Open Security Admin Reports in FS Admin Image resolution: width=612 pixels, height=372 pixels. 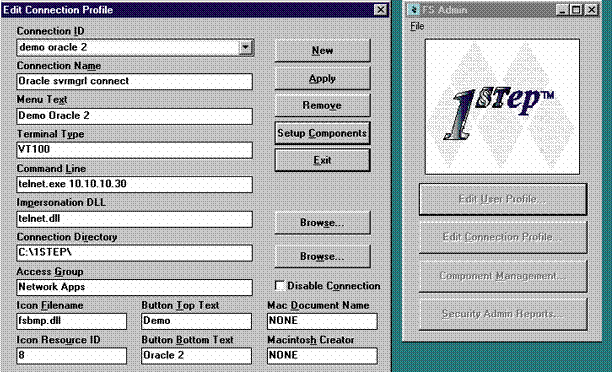click(x=503, y=314)
